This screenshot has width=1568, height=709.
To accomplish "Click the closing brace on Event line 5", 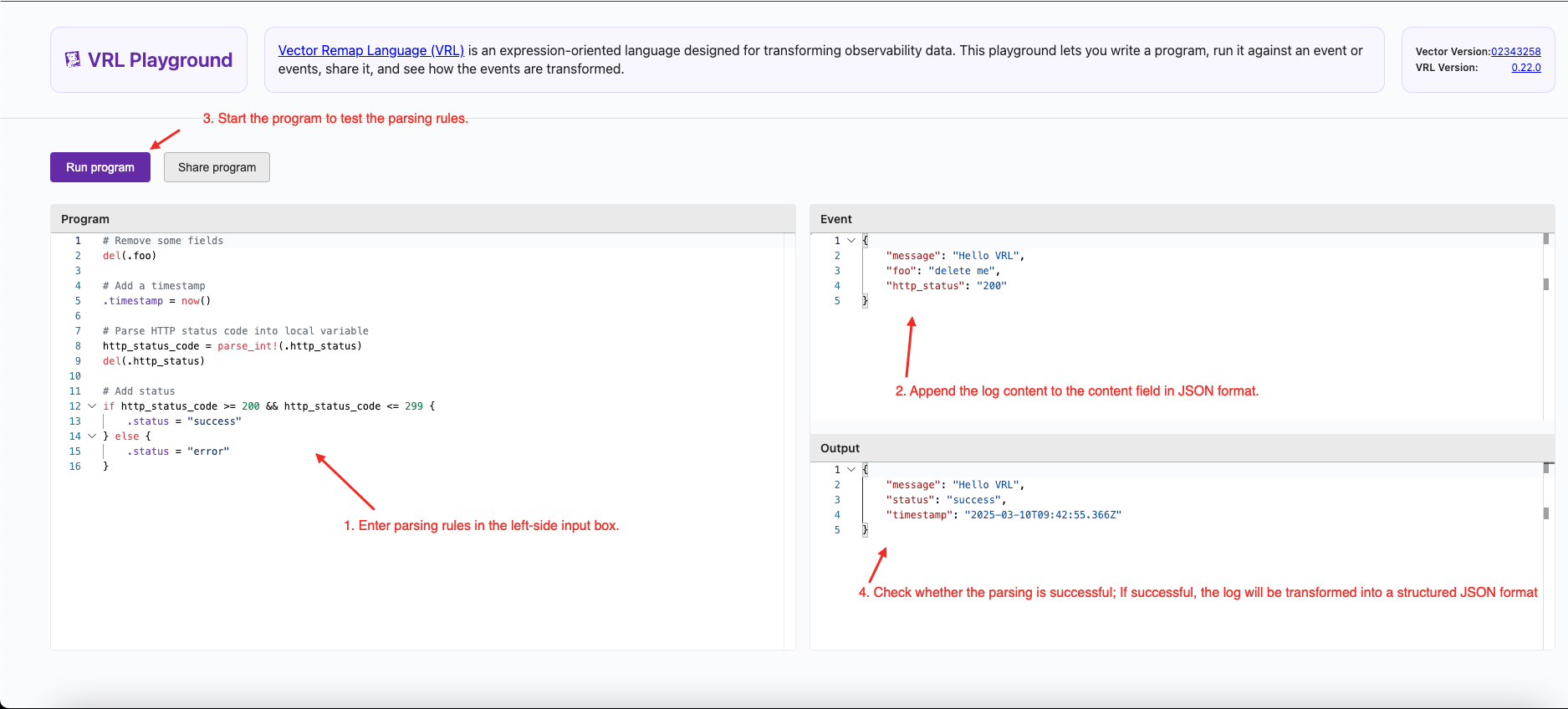I will tap(866, 301).
